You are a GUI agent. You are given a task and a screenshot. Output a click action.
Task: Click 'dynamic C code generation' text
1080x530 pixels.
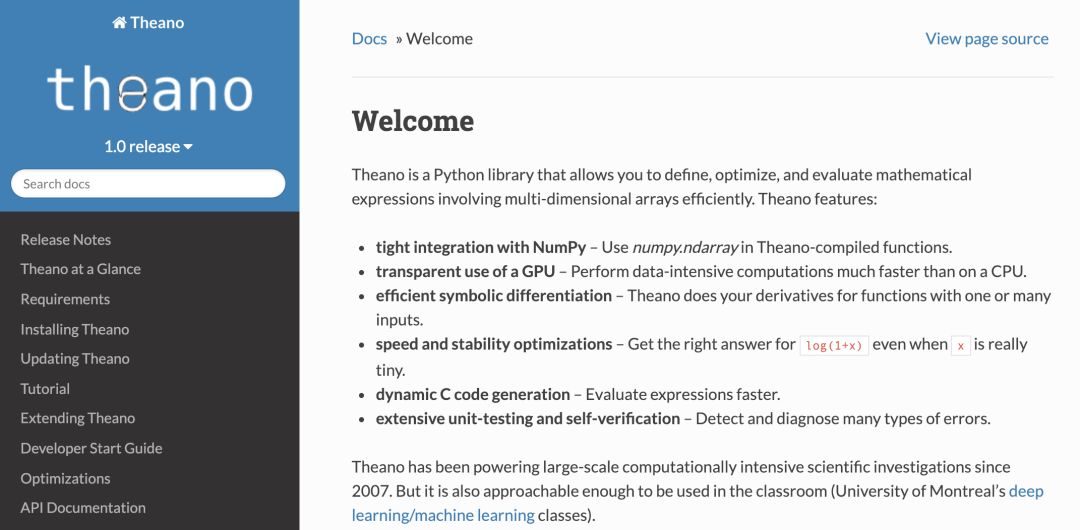click(472, 394)
